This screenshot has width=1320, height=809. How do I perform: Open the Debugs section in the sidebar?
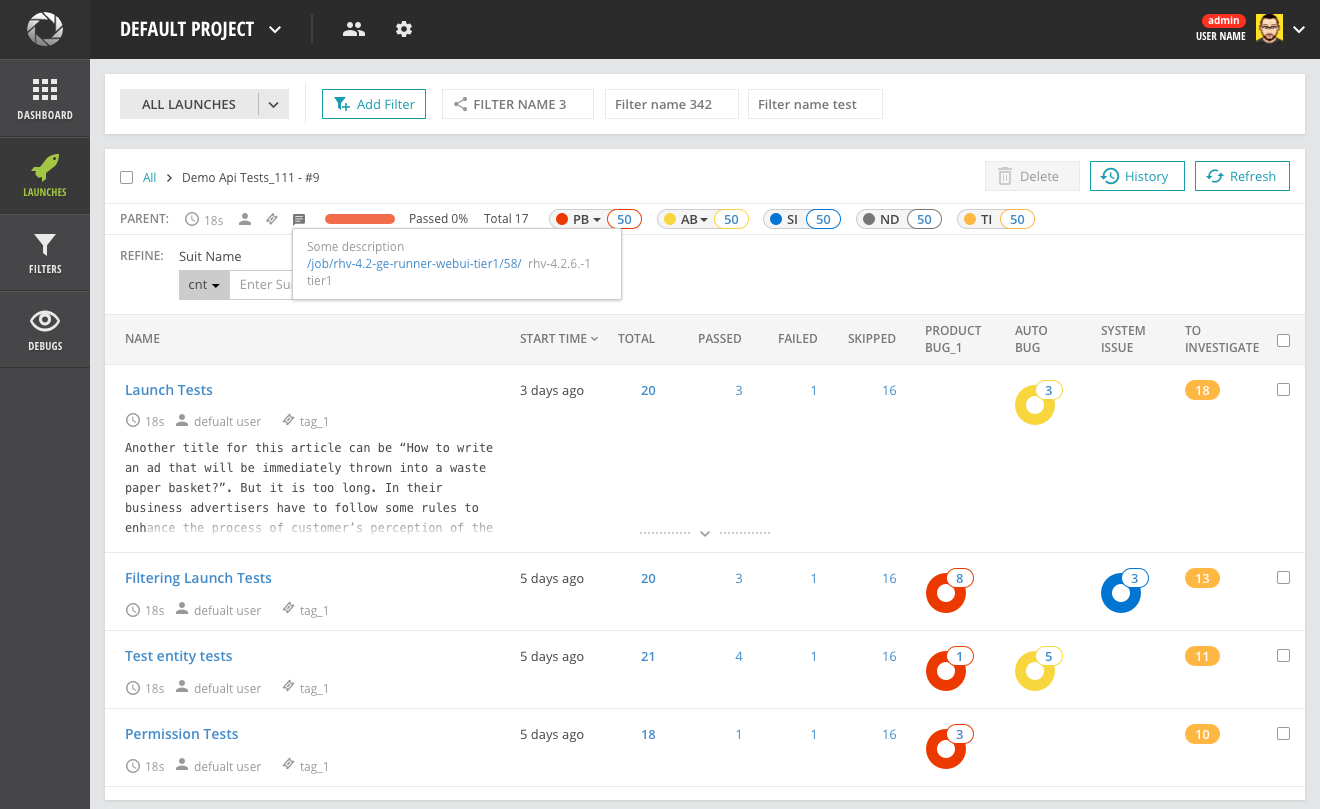click(x=44, y=328)
